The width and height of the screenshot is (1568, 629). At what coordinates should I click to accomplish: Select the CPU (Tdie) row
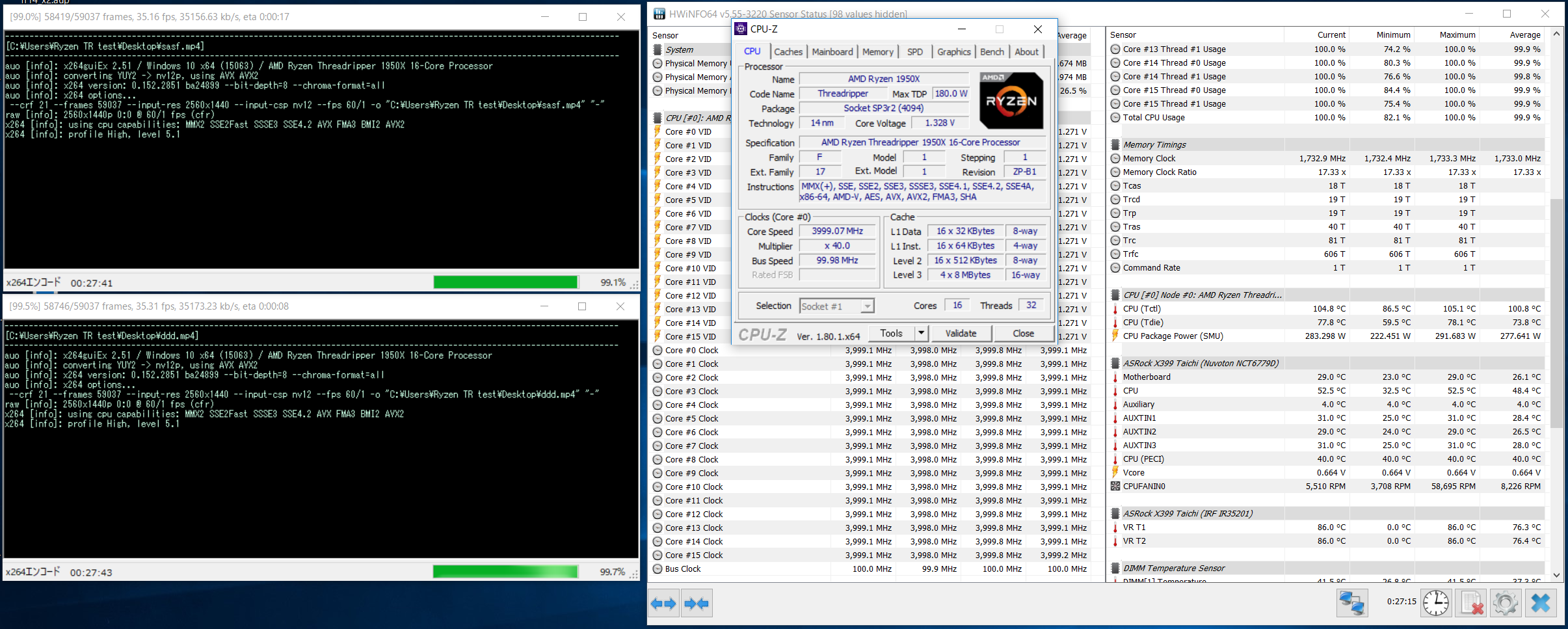[x=1326, y=323]
